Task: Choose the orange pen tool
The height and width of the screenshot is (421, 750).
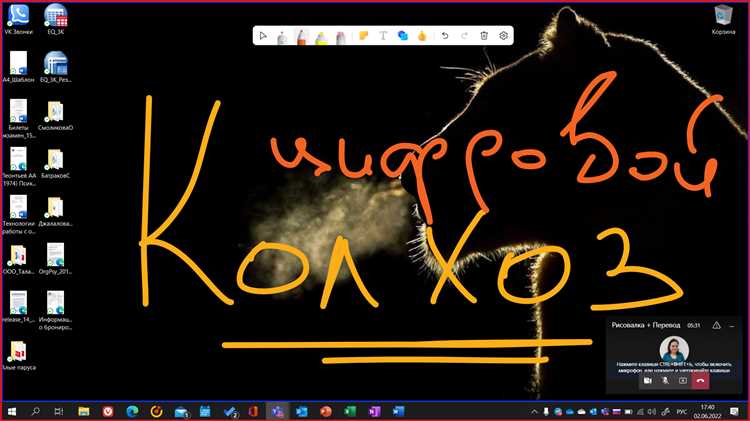Action: point(301,36)
